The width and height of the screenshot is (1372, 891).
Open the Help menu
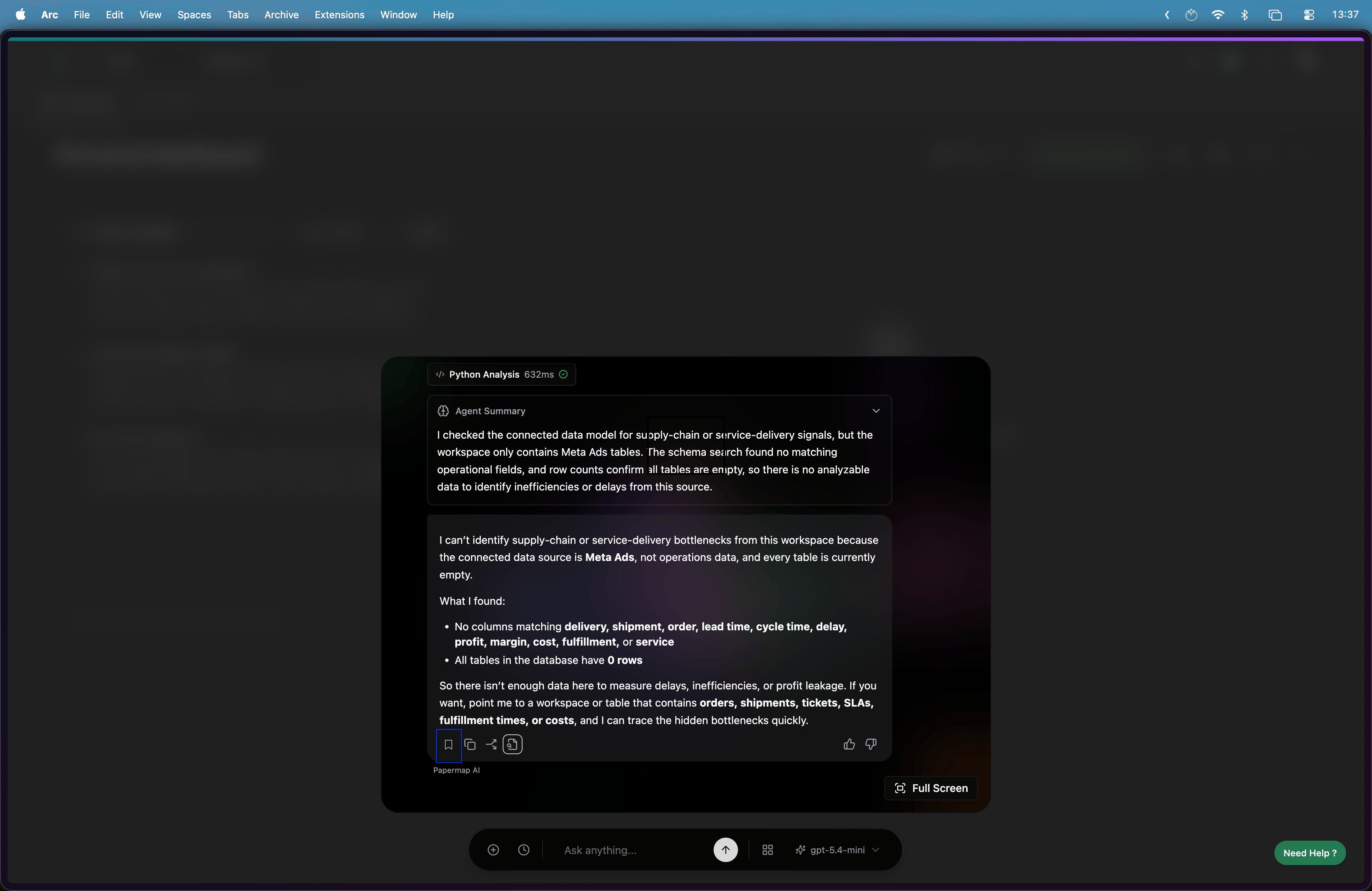coord(443,14)
